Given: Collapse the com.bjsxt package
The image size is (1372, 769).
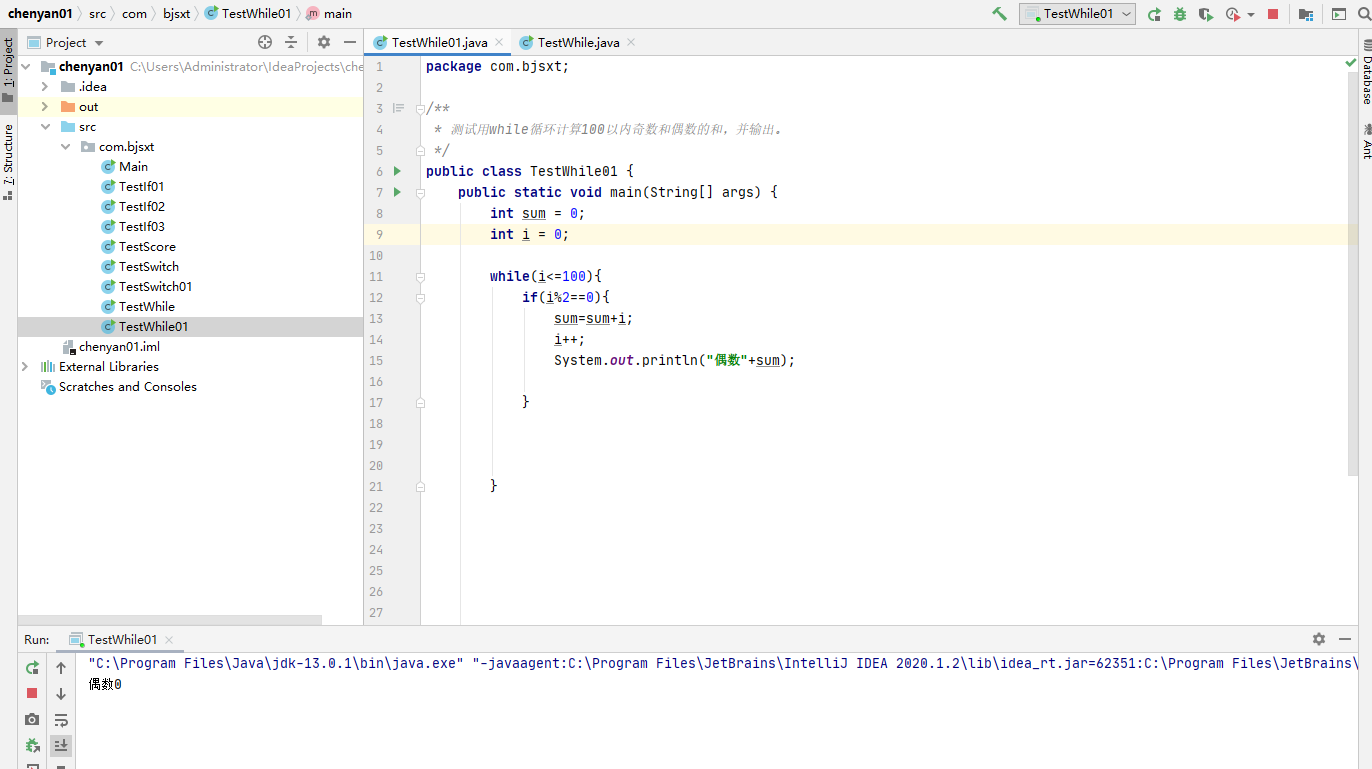Looking at the screenshot, I should point(65,147).
